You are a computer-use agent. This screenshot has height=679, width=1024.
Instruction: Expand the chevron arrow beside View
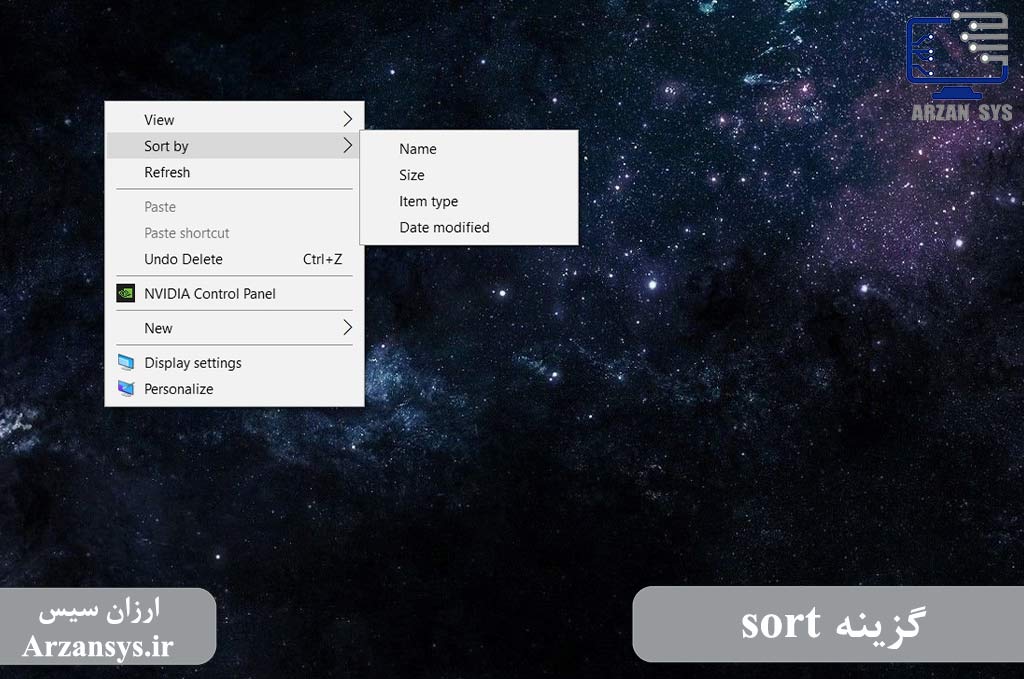(x=347, y=119)
